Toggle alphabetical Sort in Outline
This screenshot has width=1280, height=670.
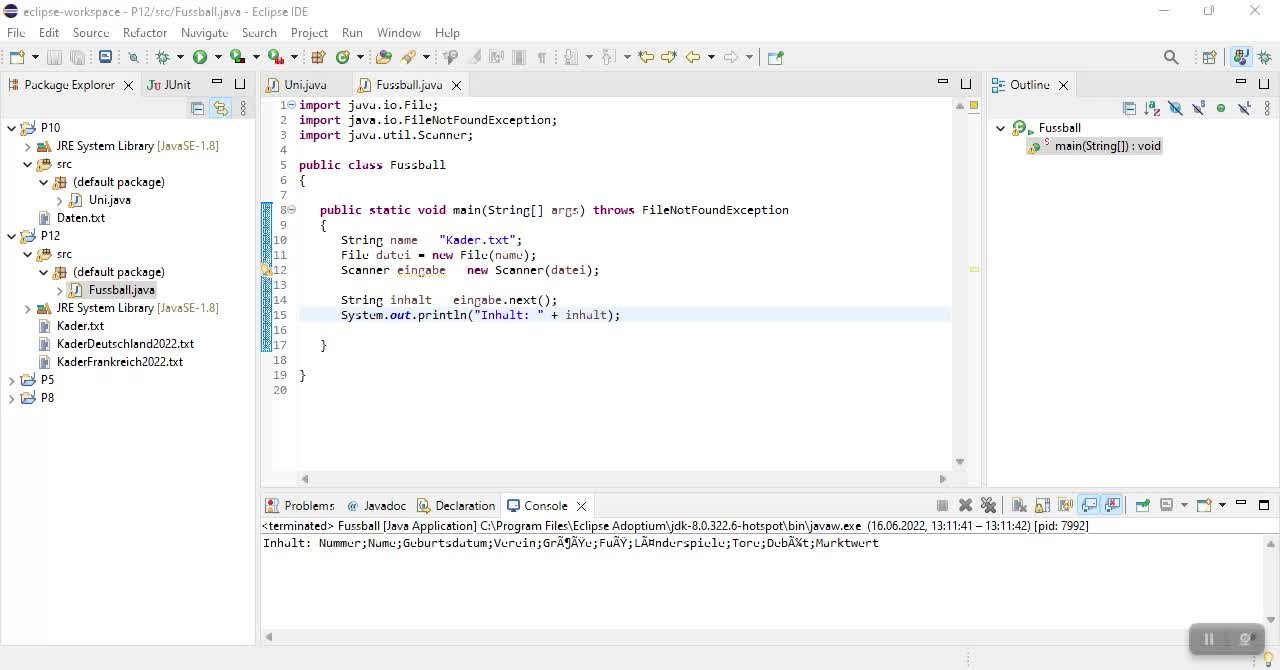click(x=1152, y=108)
